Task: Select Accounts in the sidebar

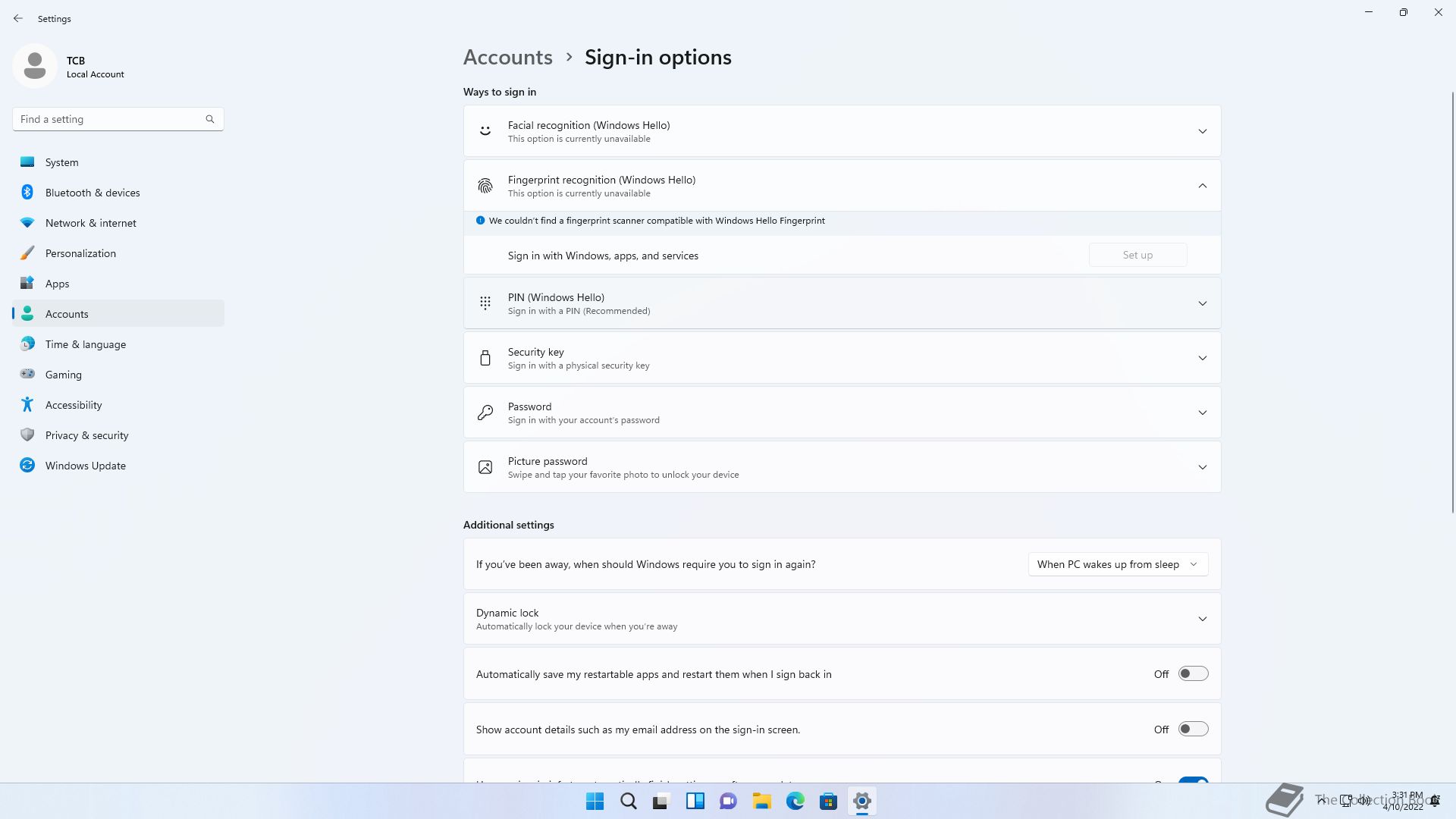Action: coord(118,314)
